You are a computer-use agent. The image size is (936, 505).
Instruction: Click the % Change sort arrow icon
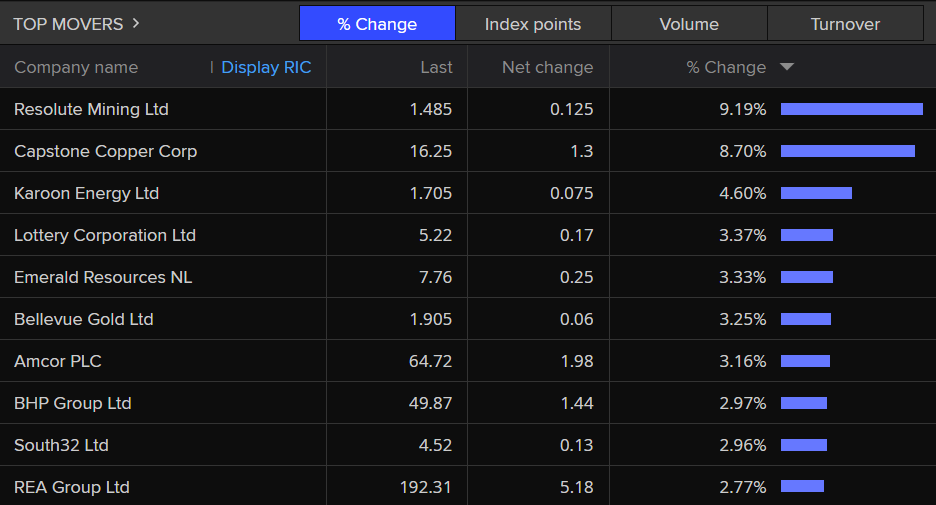(x=787, y=67)
